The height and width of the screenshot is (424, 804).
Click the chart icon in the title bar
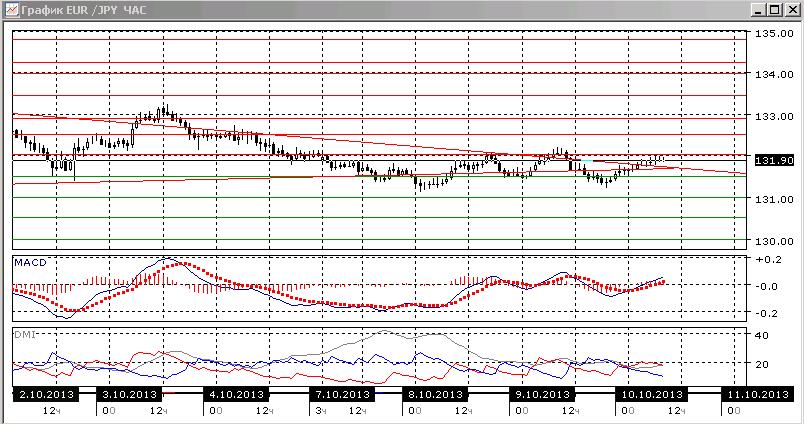(11, 10)
